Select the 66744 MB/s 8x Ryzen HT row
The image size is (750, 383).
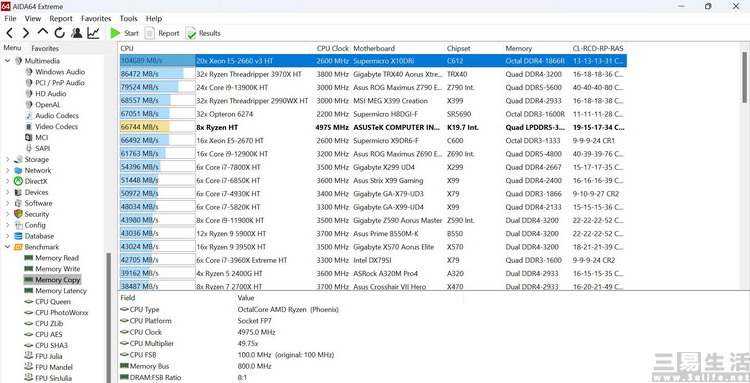tap(373, 127)
